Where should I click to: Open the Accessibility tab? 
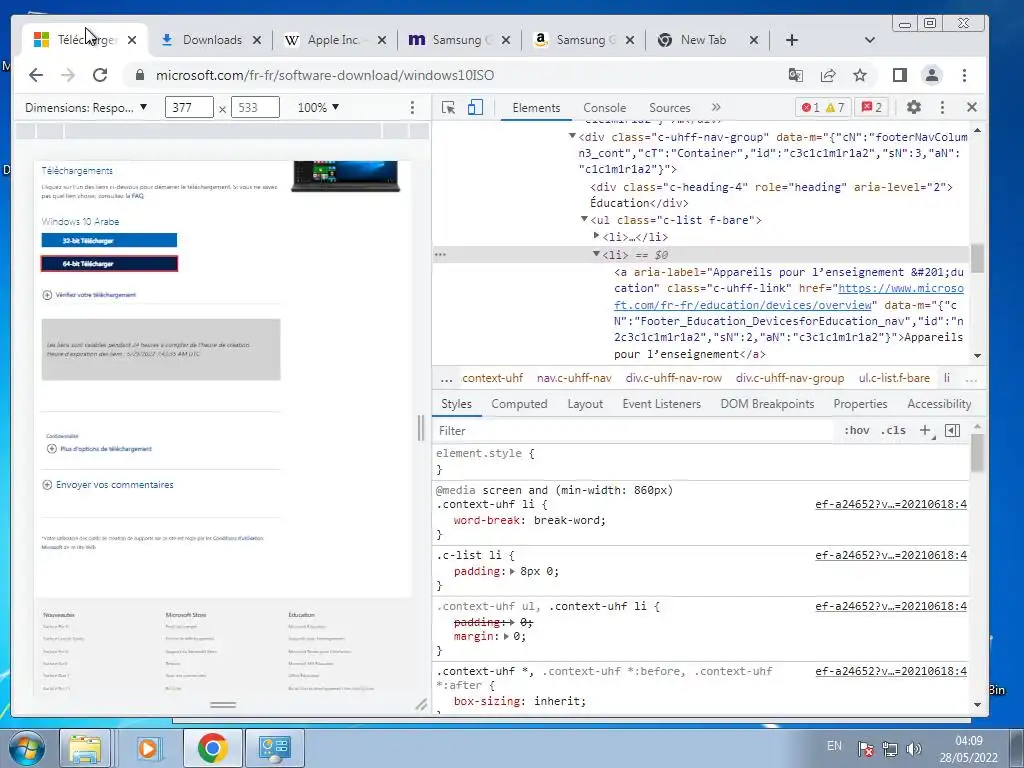(939, 404)
